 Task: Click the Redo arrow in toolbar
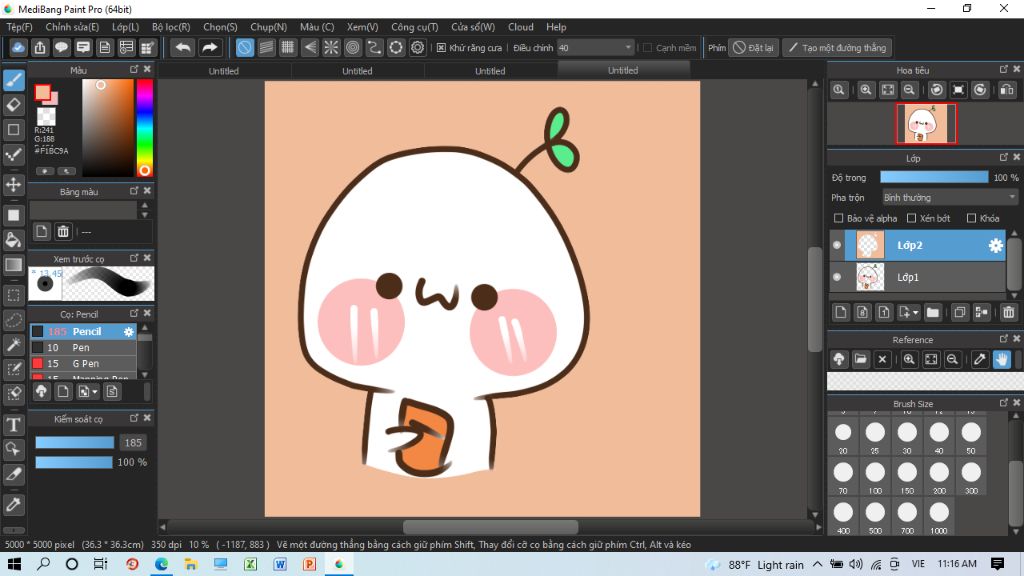(x=209, y=48)
